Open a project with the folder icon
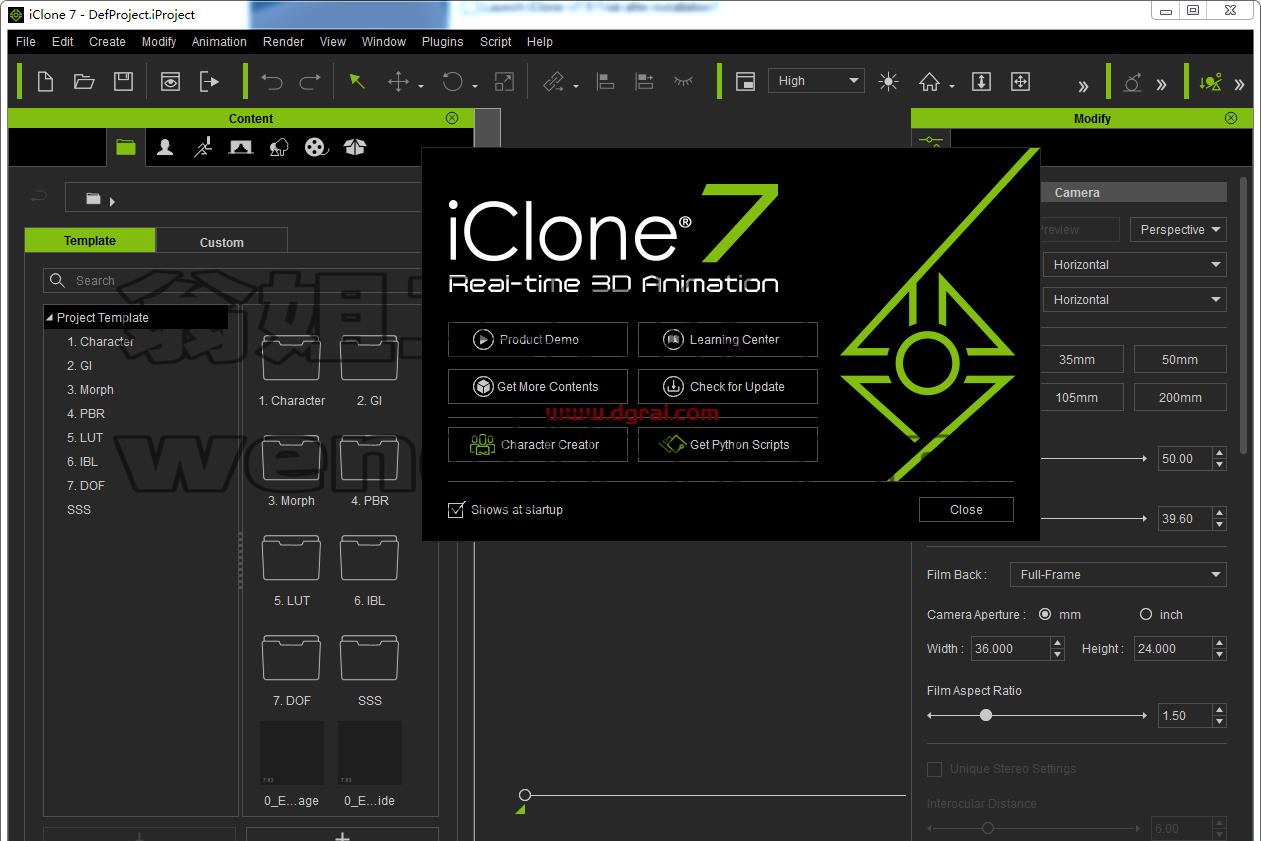The height and width of the screenshot is (841, 1261). pos(84,82)
